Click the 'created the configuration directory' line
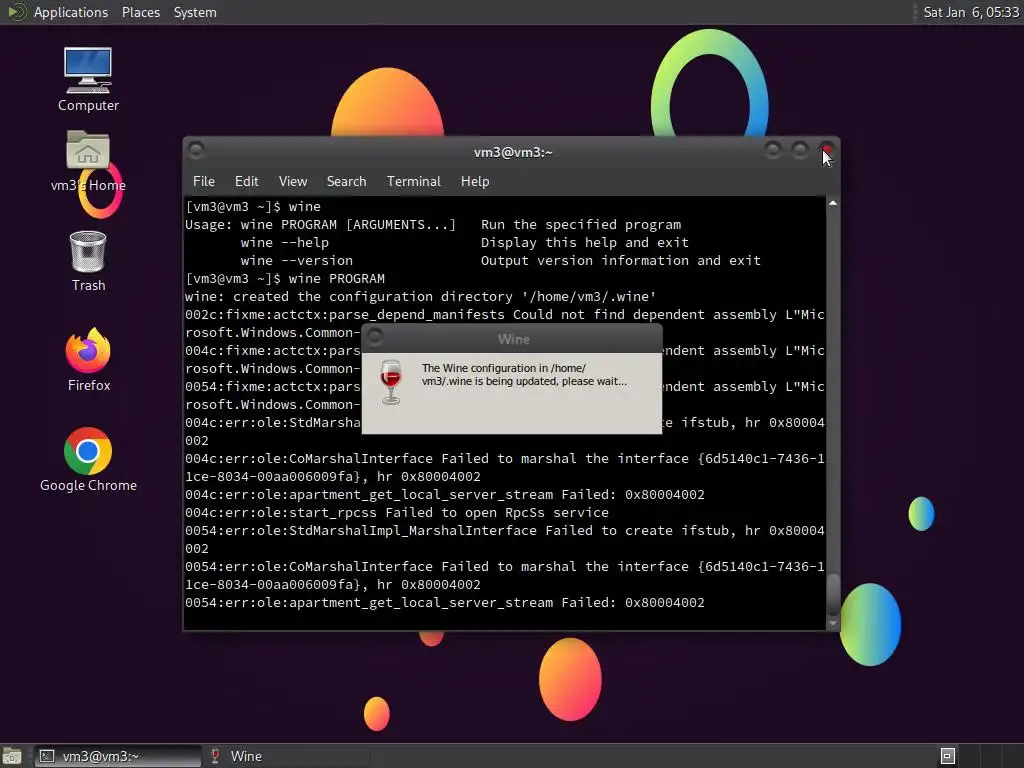This screenshot has width=1024, height=768. pos(420,296)
